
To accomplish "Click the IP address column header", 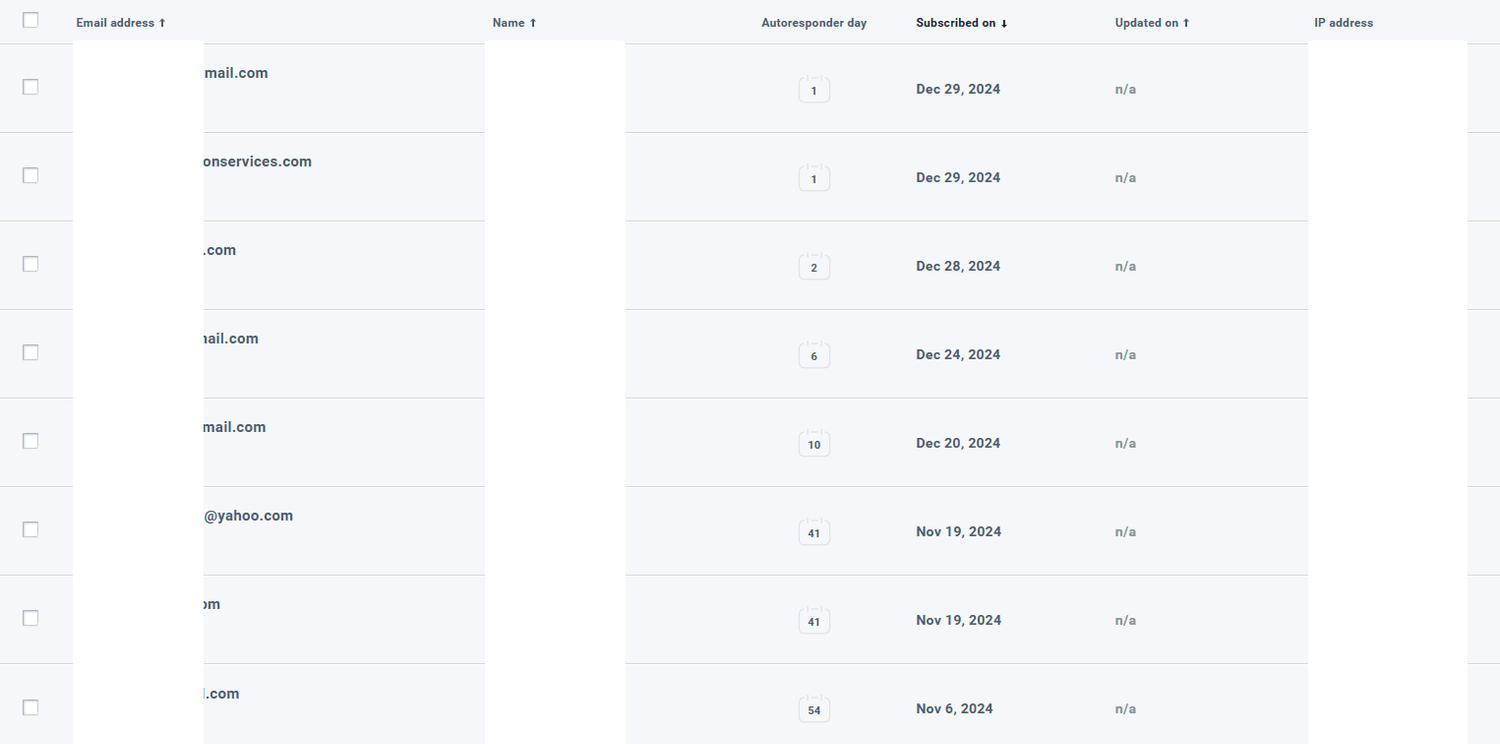I will [1343, 22].
